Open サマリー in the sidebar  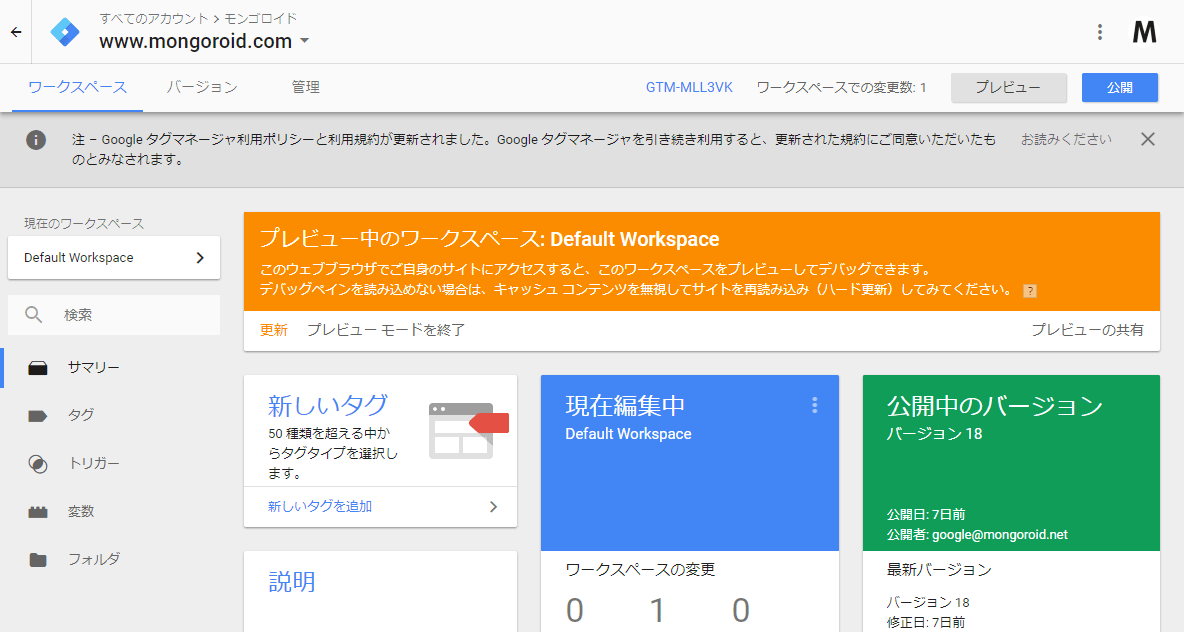[93, 368]
